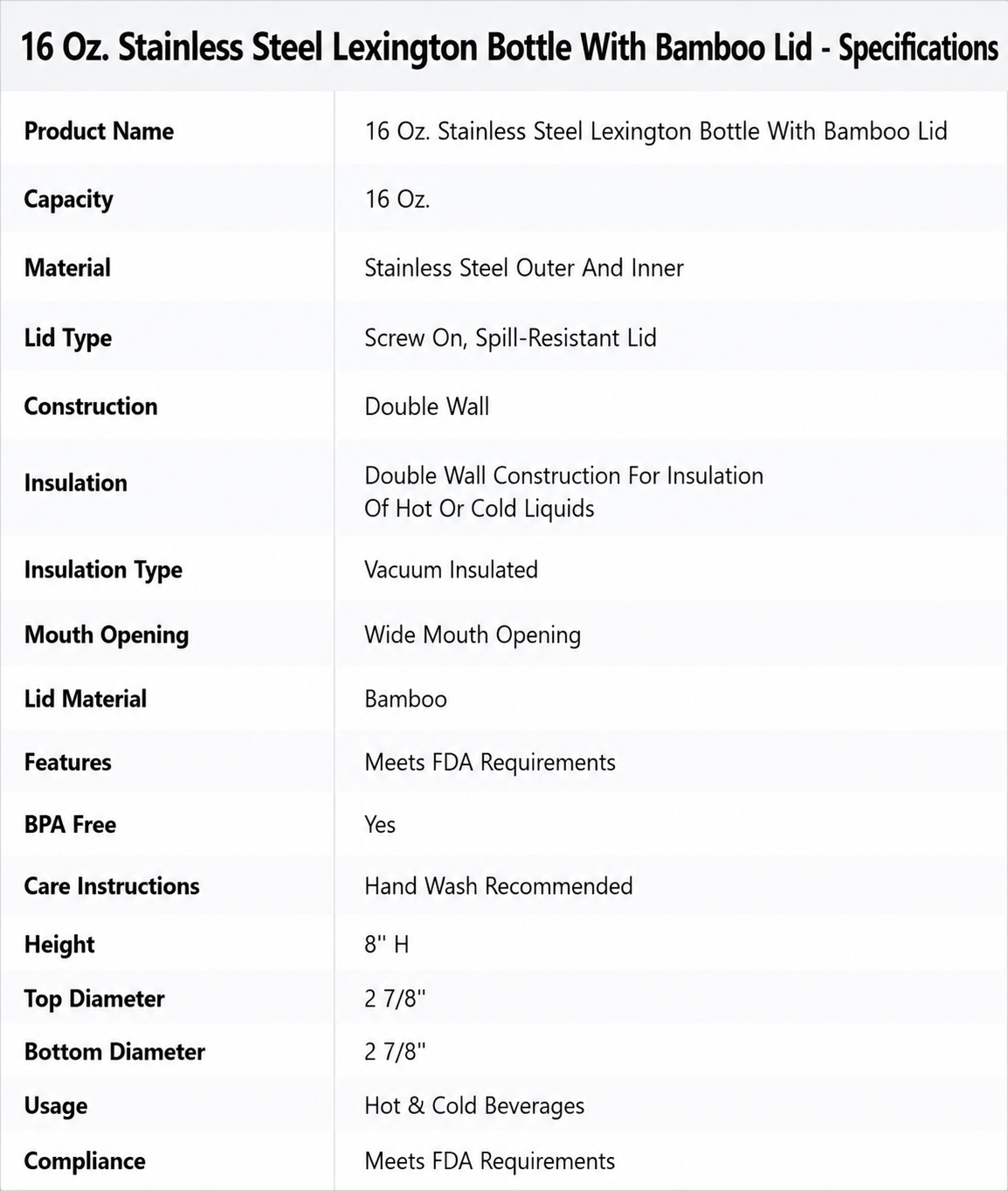
Task: Click the Insulation row description text
Action: pyautogui.click(x=564, y=492)
